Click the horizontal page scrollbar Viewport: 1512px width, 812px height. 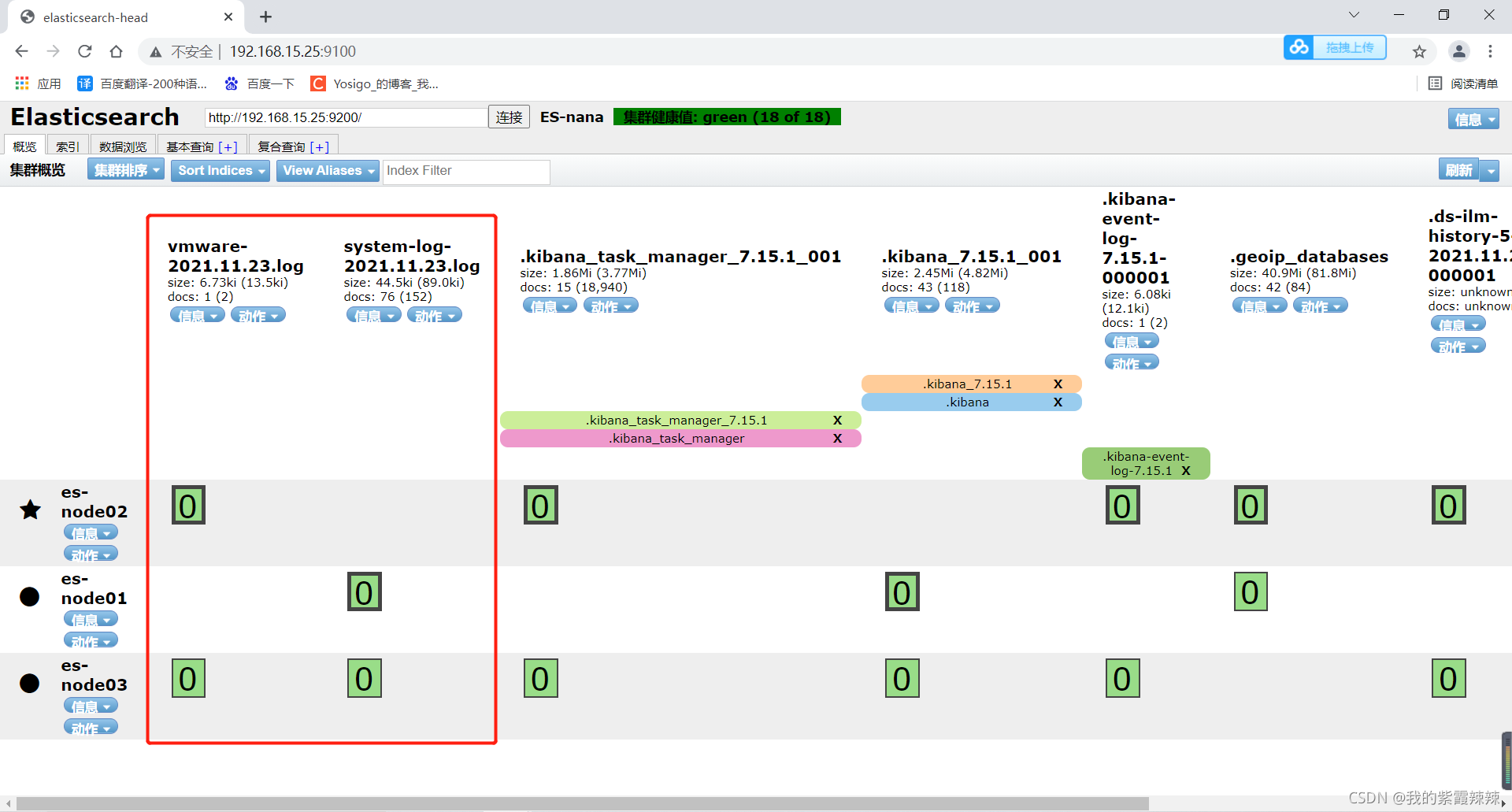click(583, 803)
